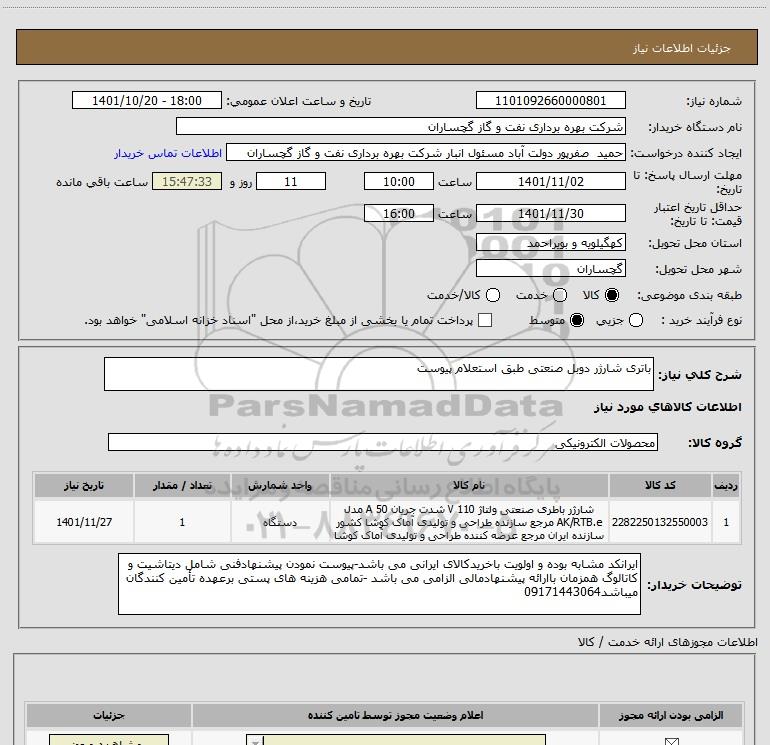Click the buyer notes text area
The height and width of the screenshot is (745, 770).
click(379, 583)
